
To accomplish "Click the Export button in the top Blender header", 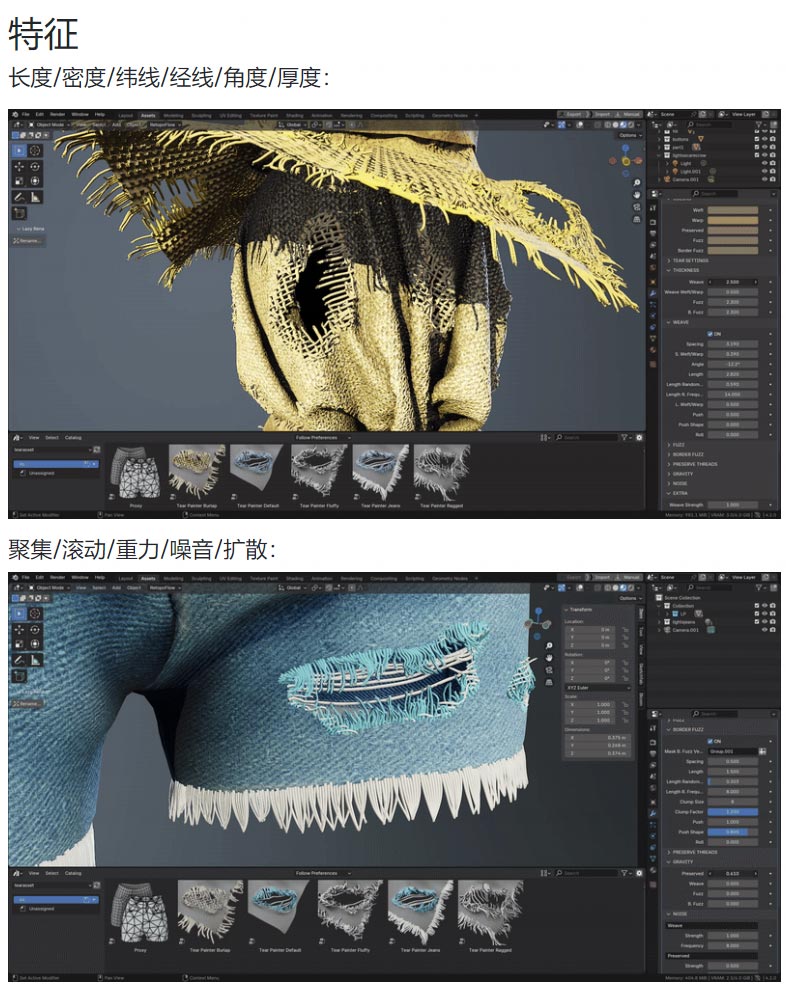I will coord(574,115).
